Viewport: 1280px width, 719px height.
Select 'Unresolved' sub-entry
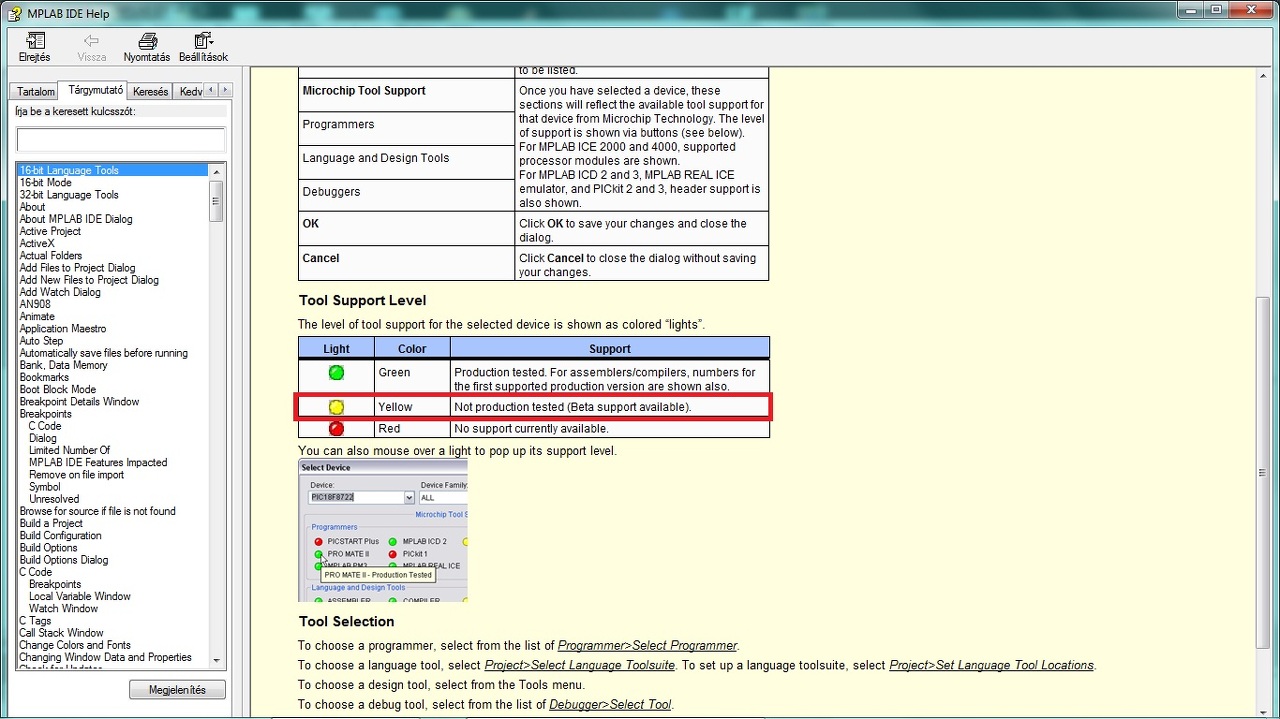click(x=54, y=499)
